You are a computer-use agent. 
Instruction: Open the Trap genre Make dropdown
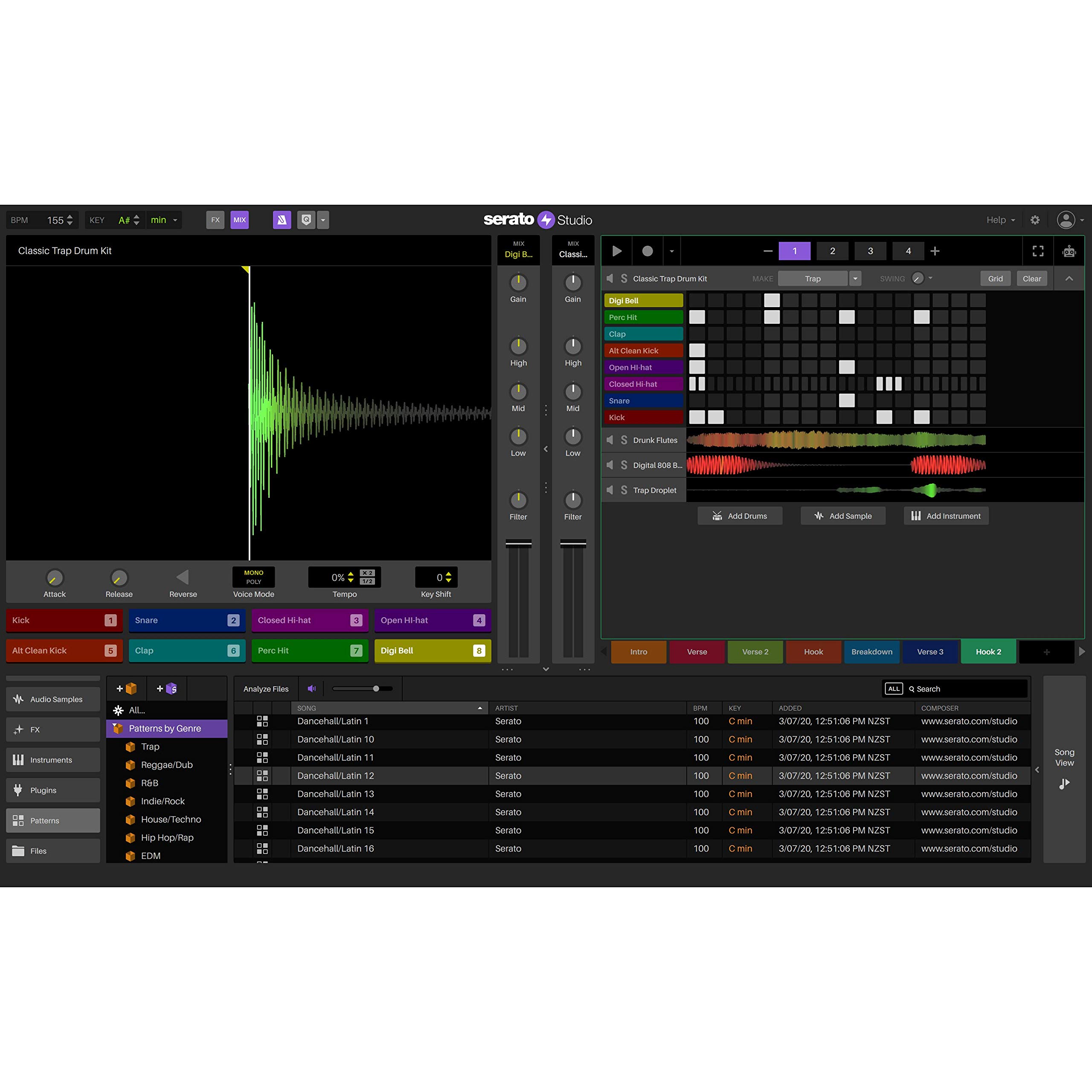[x=855, y=279]
